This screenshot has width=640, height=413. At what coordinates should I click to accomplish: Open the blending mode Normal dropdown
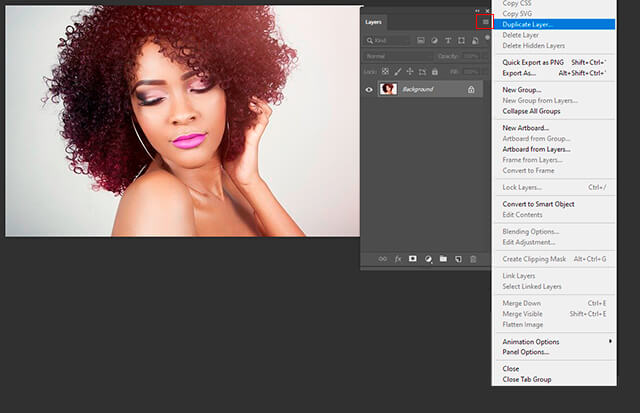pyautogui.click(x=398, y=56)
